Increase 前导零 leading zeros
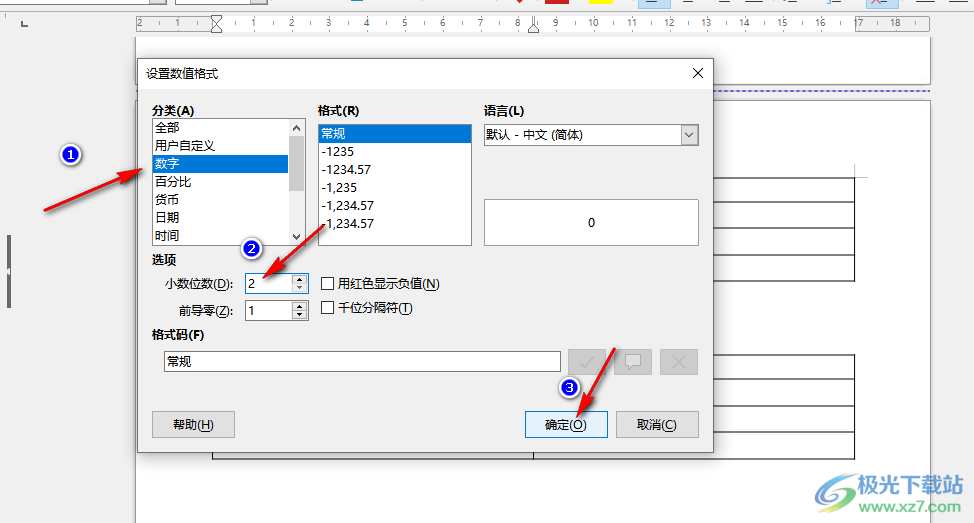Image resolution: width=974 pixels, height=523 pixels. (300, 306)
